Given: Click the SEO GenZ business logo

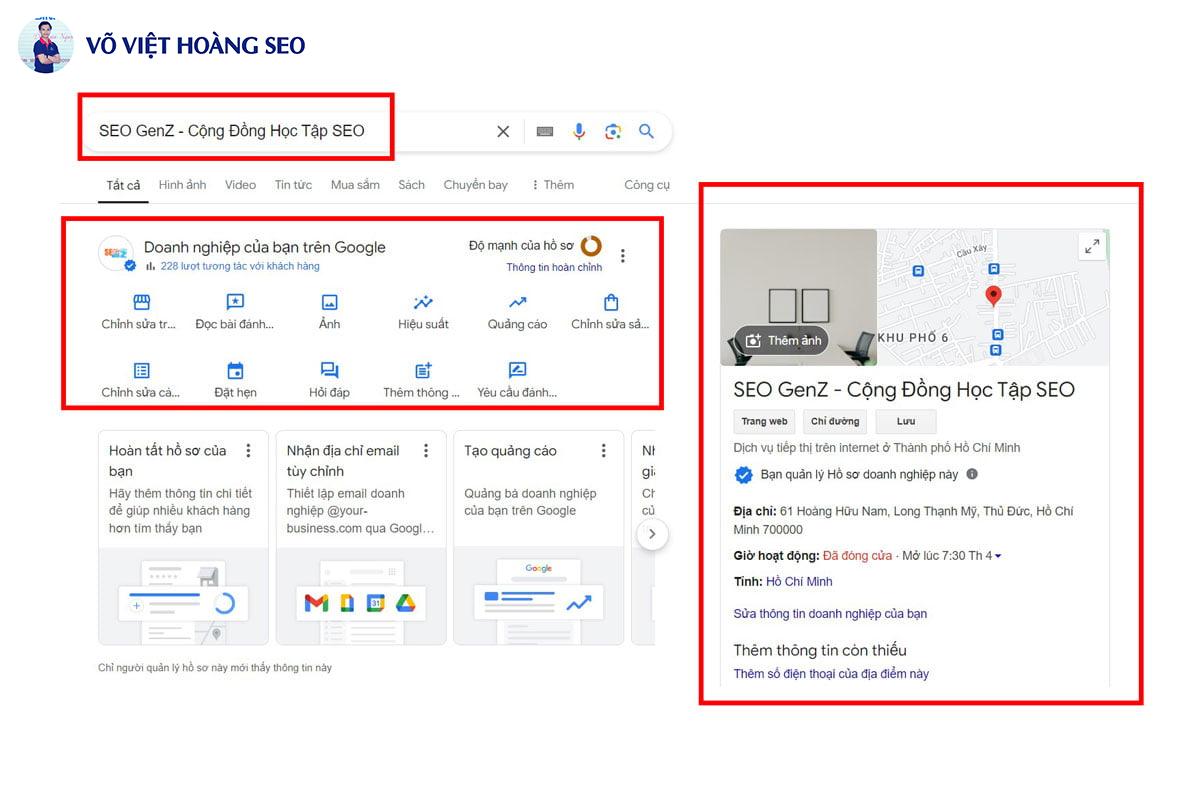Looking at the screenshot, I should point(116,254).
